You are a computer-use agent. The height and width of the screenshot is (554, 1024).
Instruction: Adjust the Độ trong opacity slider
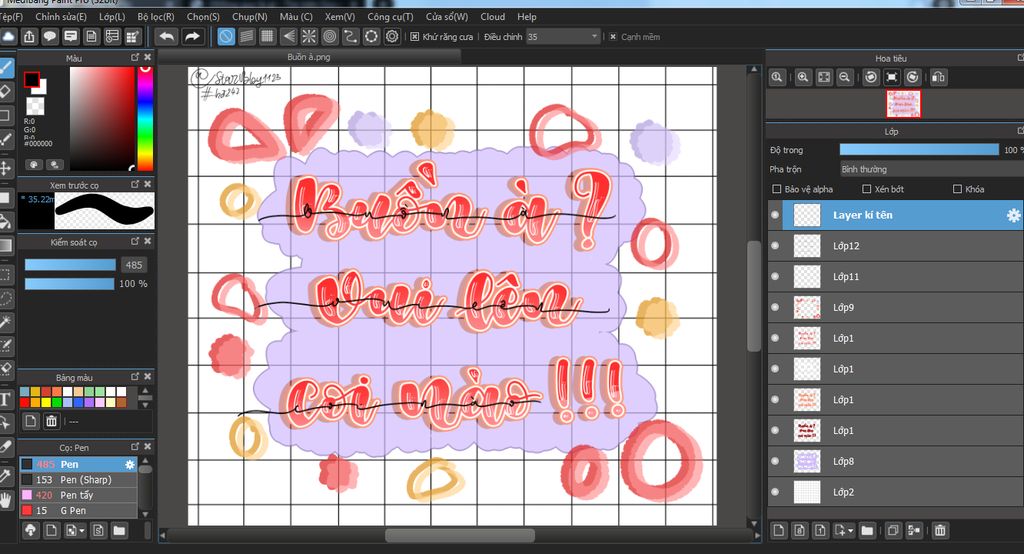[x=919, y=150]
